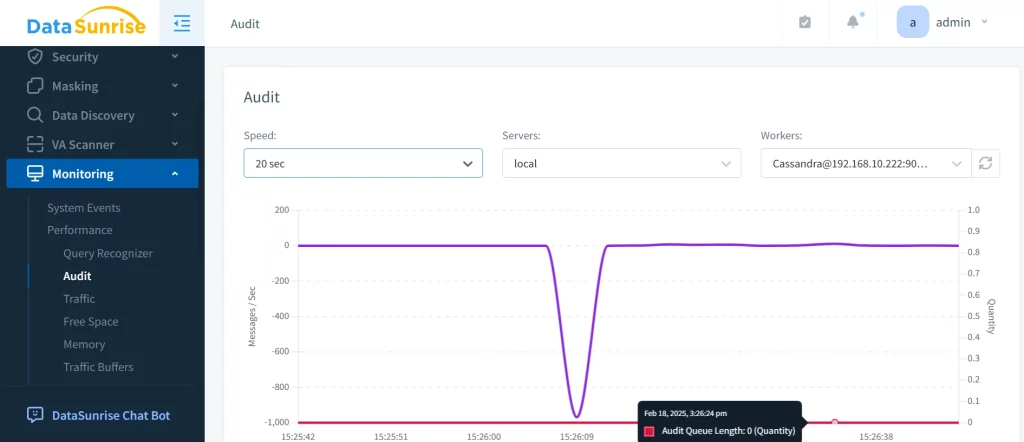Viewport: 1024px width, 442px height.
Task: Expand the Masking menu section
Action: pyautogui.click(x=102, y=86)
